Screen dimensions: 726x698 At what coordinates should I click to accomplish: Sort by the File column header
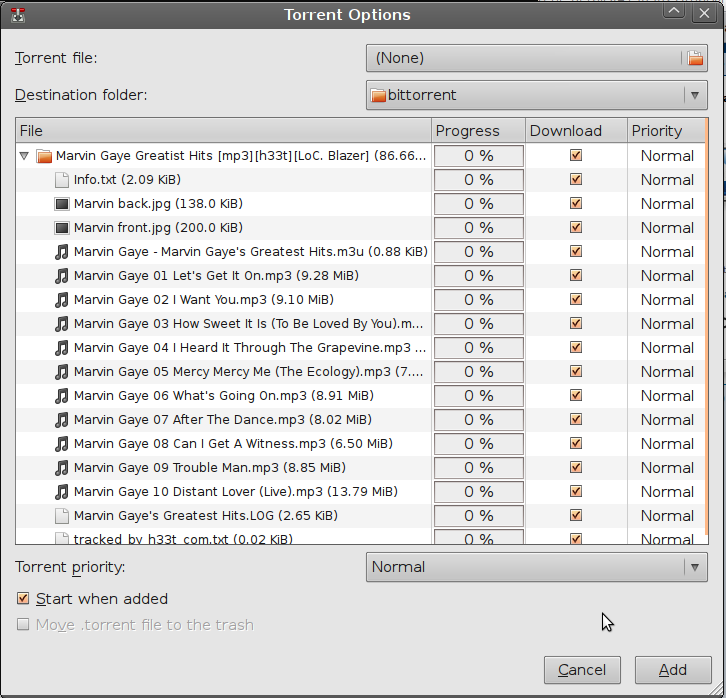pos(224,131)
